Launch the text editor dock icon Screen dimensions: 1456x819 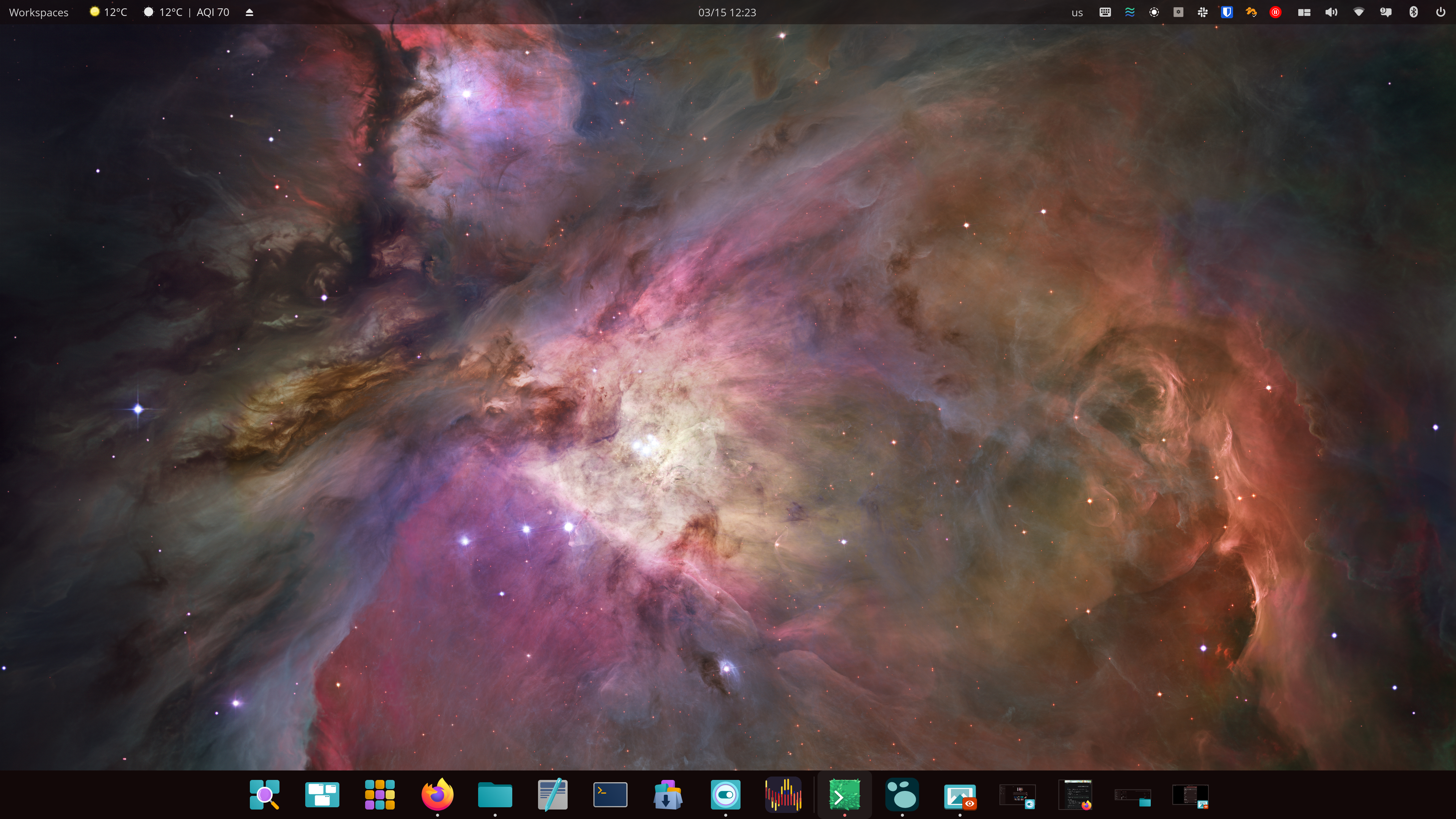552,795
